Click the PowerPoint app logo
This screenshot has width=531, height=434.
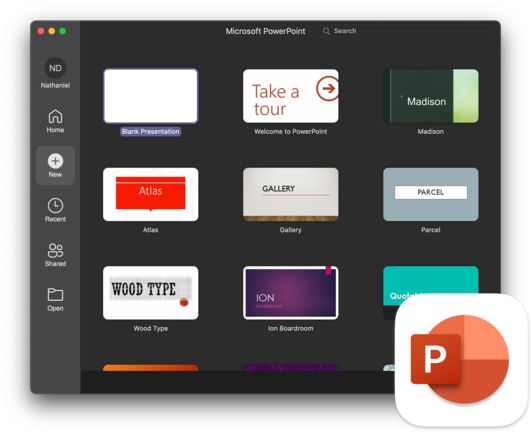point(461,360)
